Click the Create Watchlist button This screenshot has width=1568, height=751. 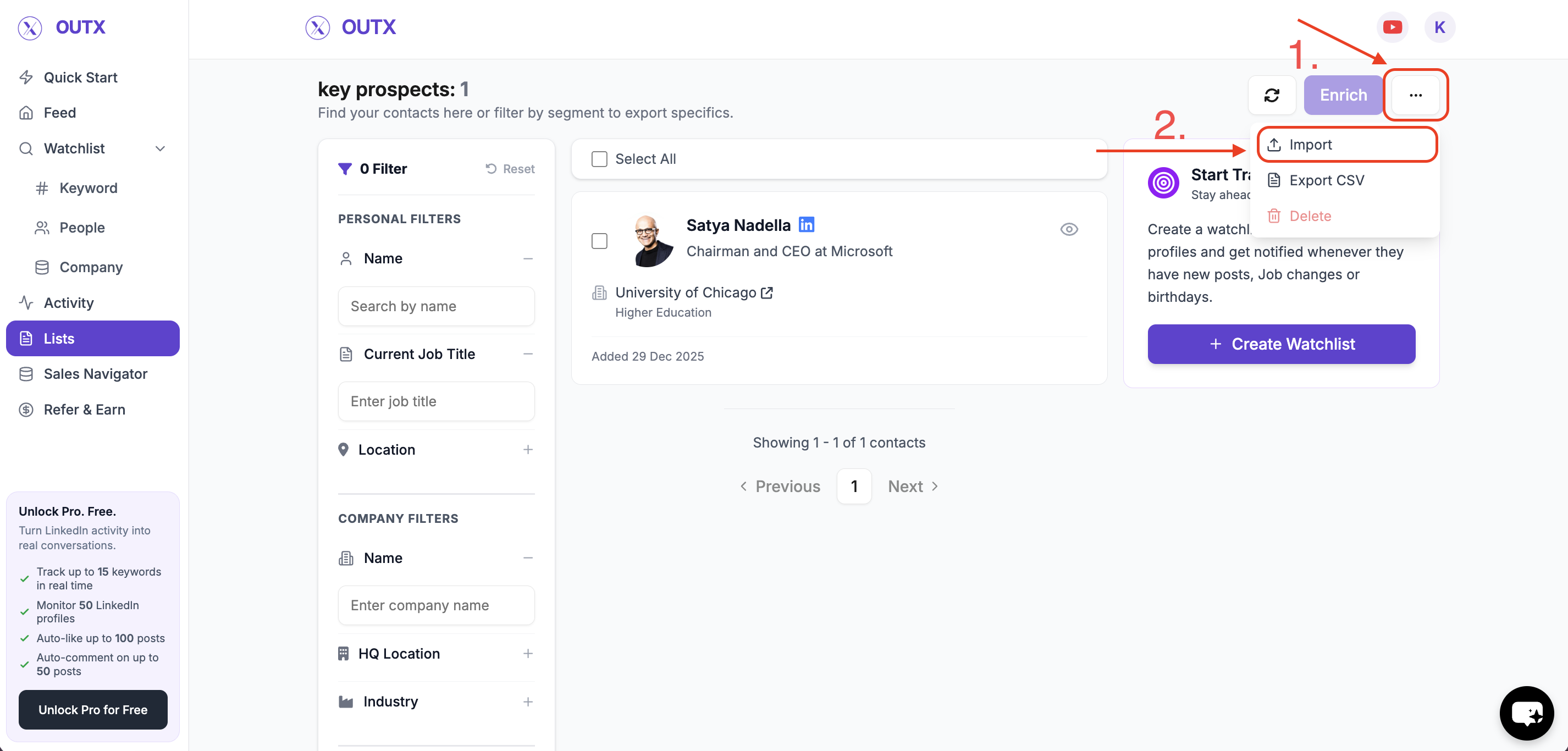coord(1280,344)
